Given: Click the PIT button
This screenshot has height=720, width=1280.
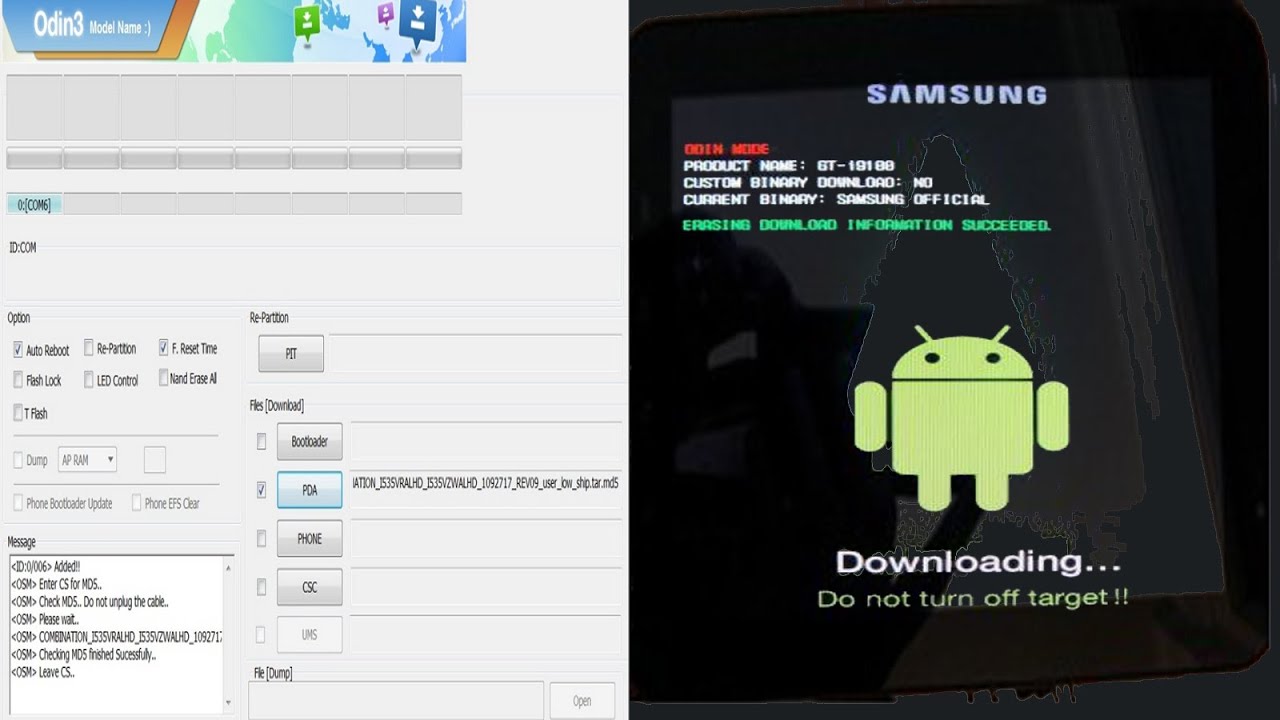Looking at the screenshot, I should coord(291,354).
